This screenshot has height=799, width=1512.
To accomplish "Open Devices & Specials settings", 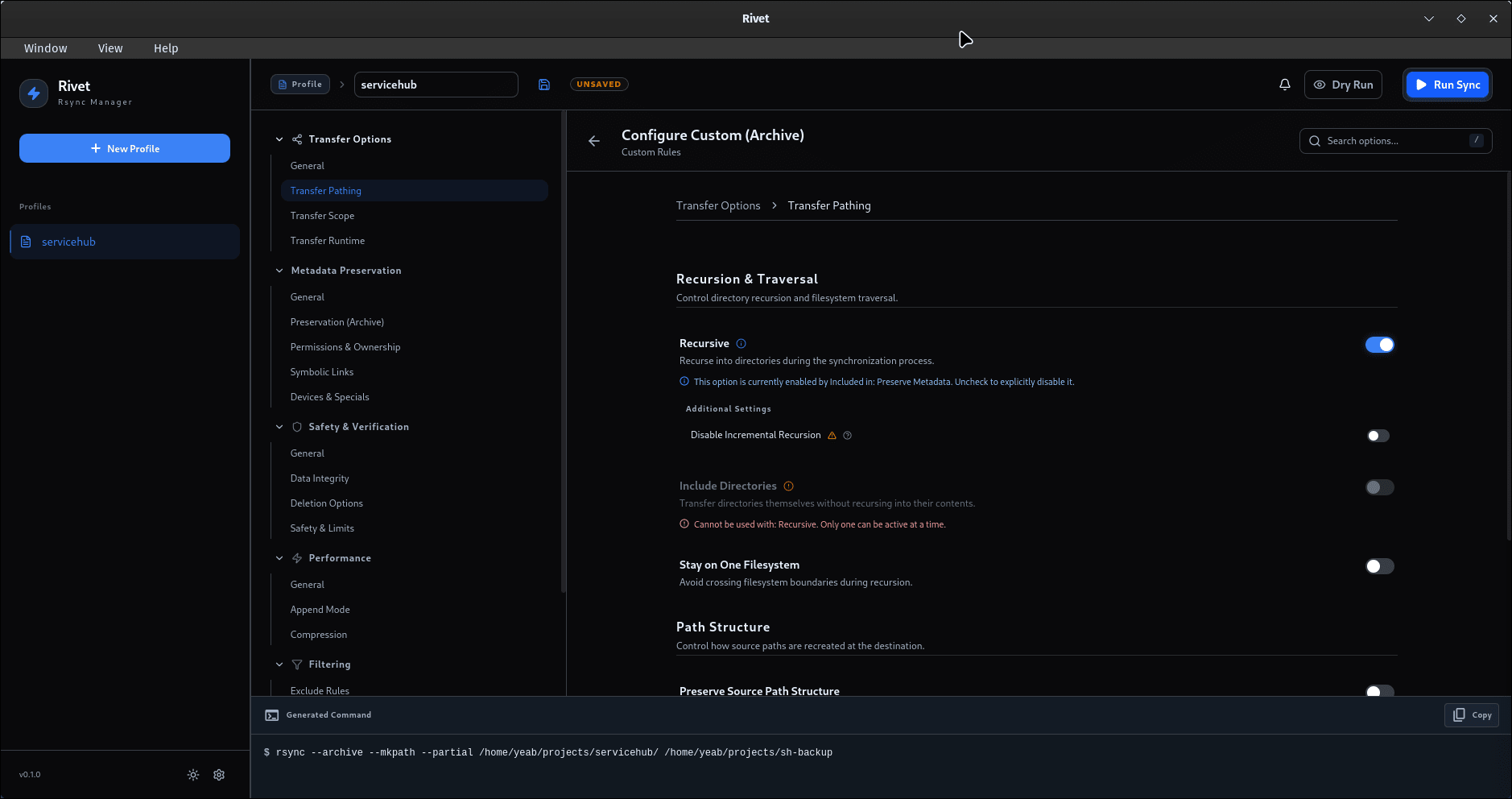I will tap(415, 397).
